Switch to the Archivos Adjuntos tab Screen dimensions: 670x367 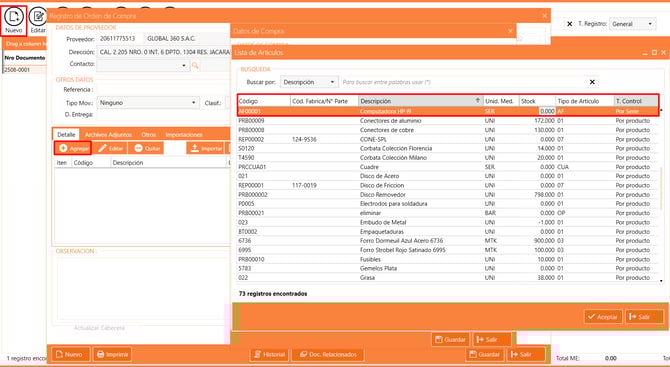[108, 135]
